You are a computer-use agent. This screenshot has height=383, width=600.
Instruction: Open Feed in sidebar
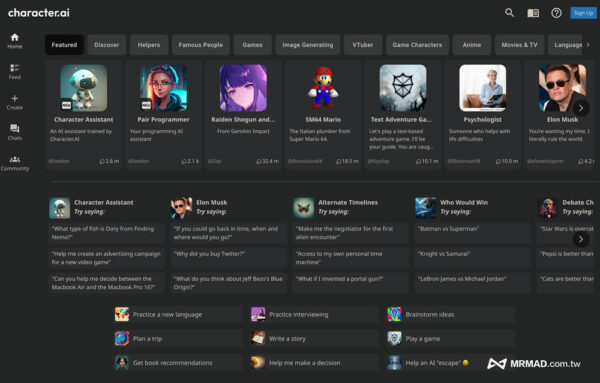click(15, 72)
